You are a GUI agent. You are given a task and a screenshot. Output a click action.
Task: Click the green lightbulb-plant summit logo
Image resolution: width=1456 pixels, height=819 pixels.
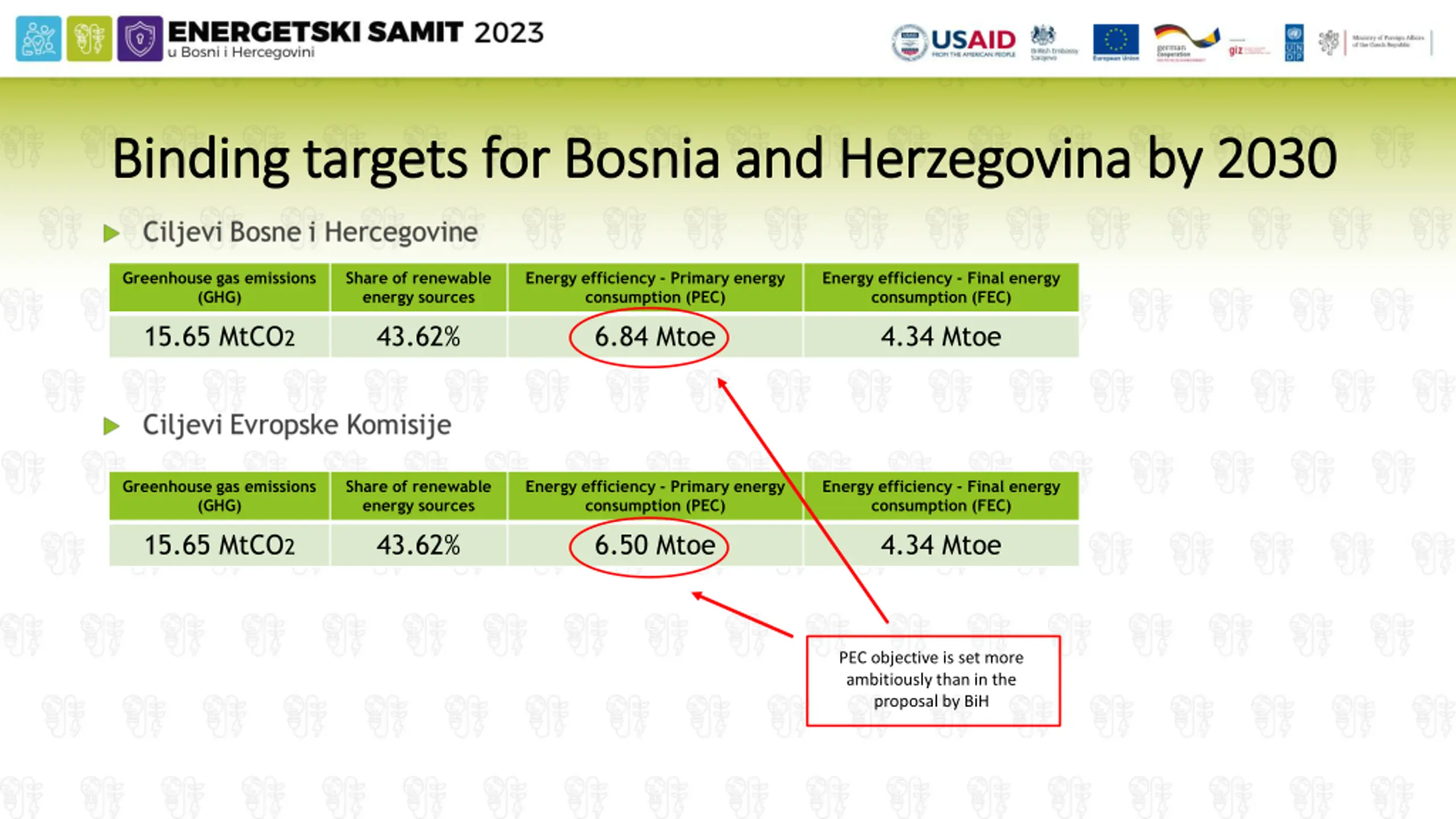coord(89,39)
